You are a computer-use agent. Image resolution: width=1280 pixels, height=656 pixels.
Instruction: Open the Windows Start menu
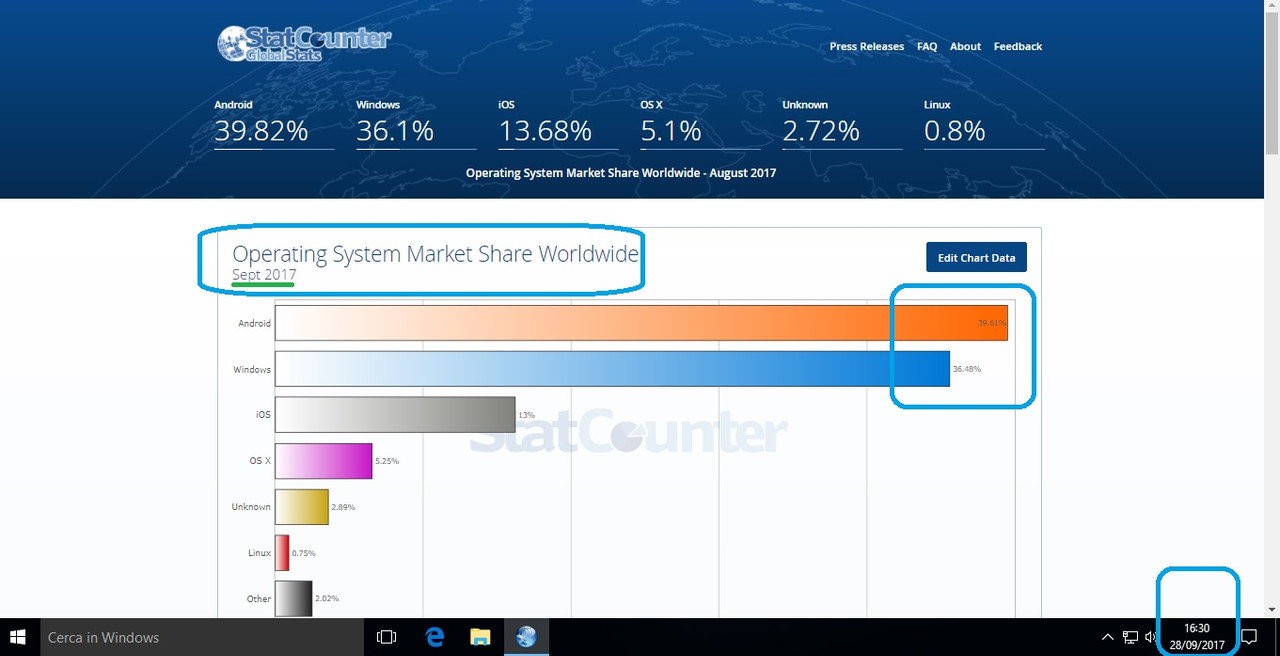pyautogui.click(x=18, y=637)
